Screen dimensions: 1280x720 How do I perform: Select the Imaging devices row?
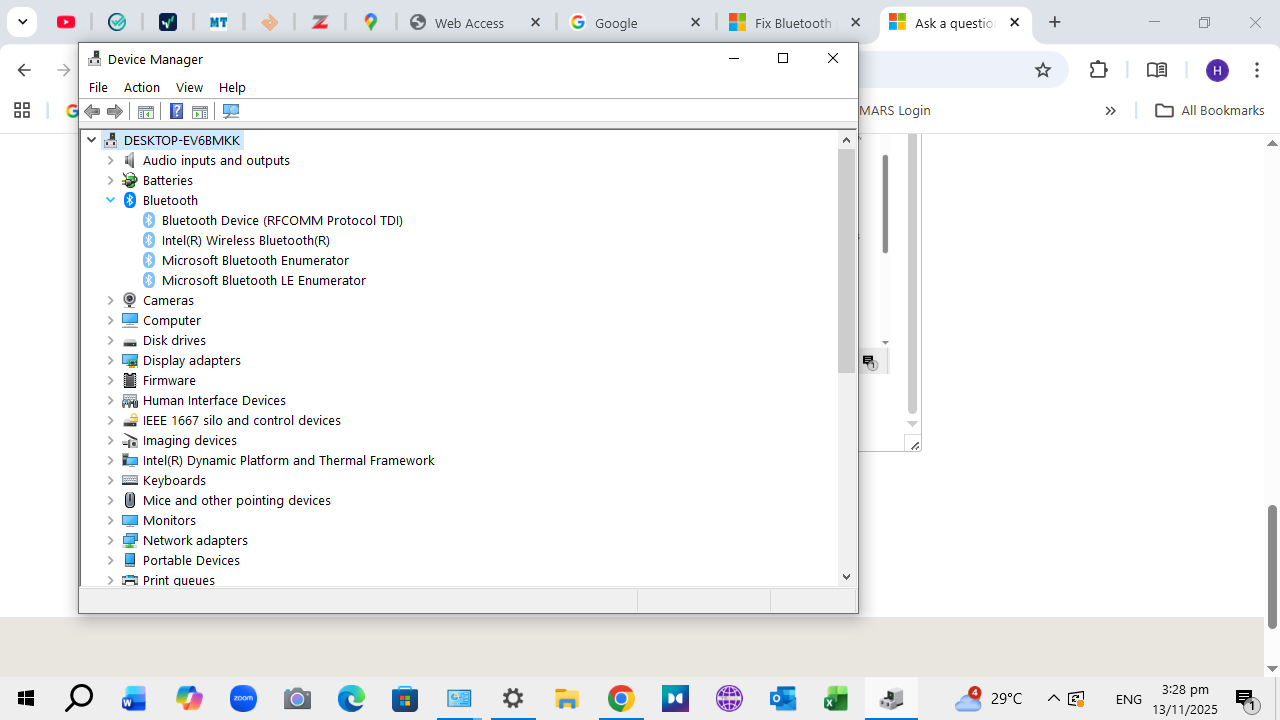[190, 440]
